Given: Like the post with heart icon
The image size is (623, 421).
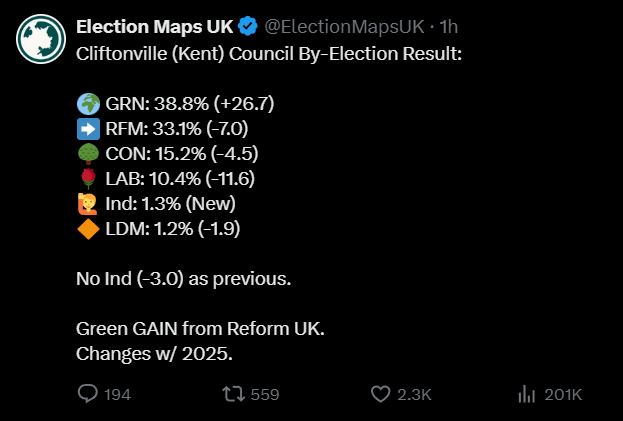Looking at the screenshot, I should 380,395.
